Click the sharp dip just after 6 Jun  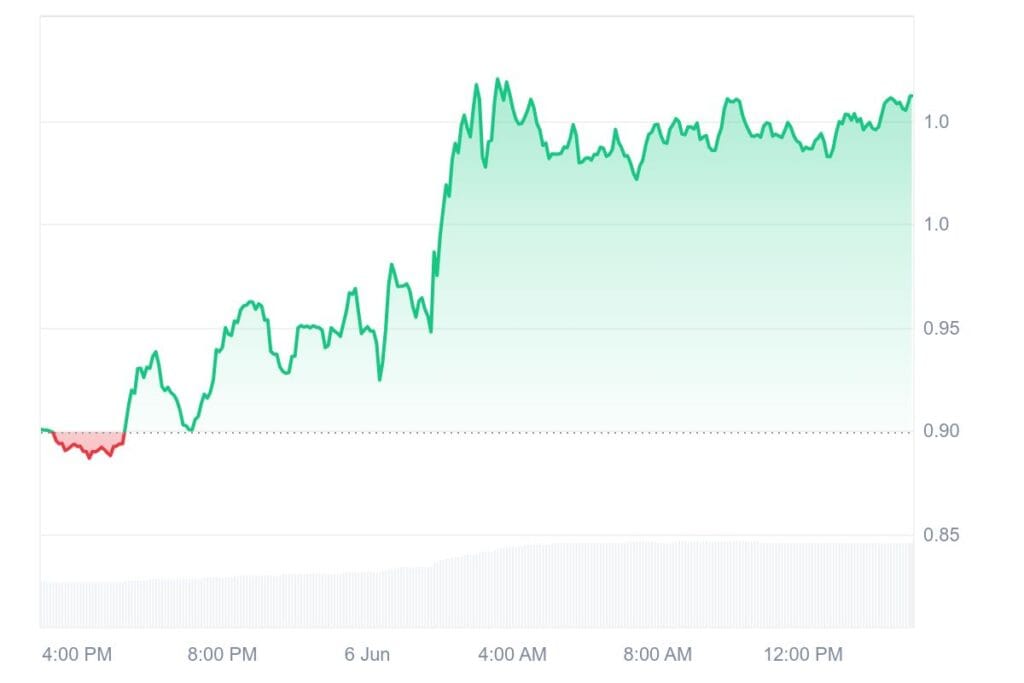379,379
